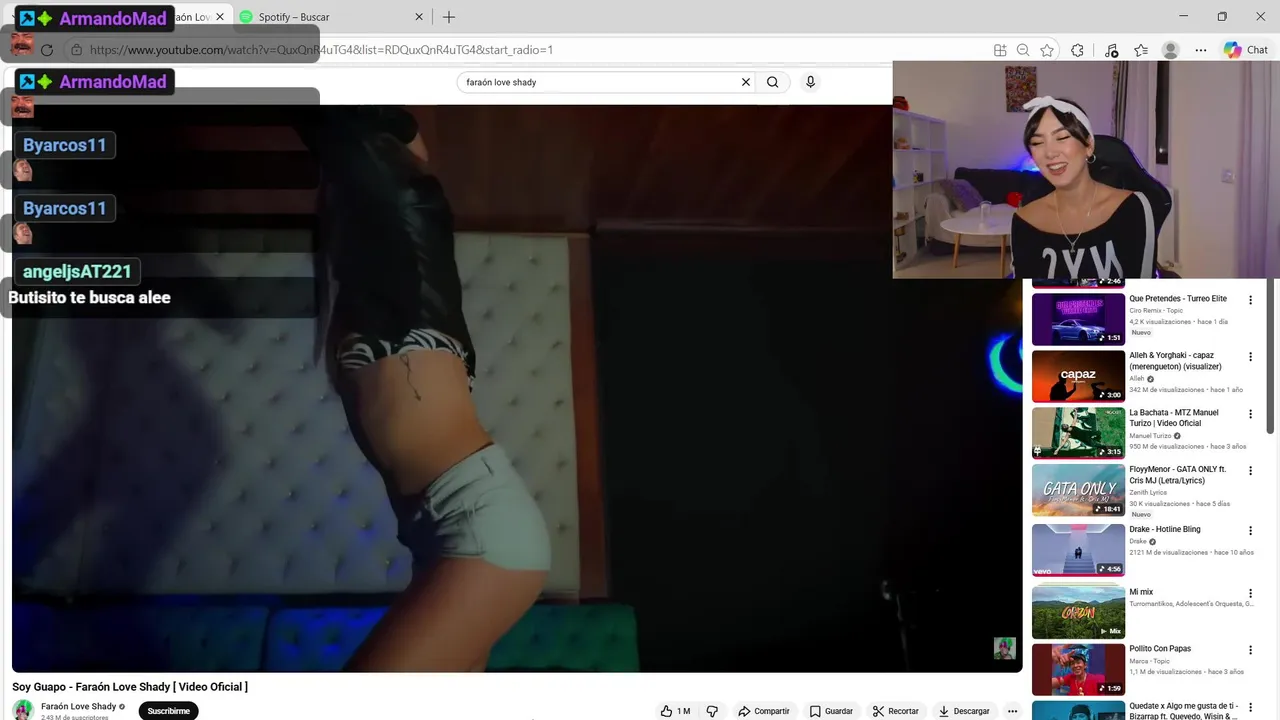Open options for Pollito Con Papas
The image size is (1280, 720).
pos(1250,650)
